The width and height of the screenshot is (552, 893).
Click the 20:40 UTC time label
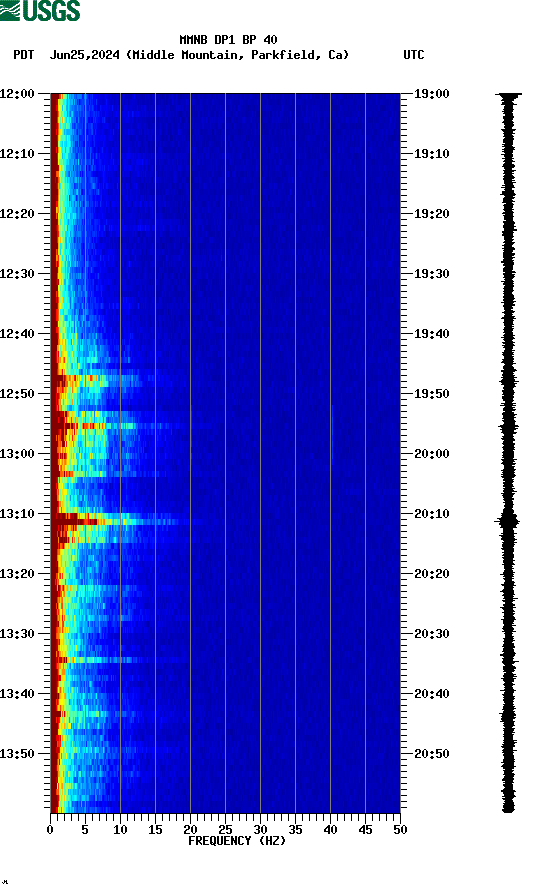tap(432, 694)
